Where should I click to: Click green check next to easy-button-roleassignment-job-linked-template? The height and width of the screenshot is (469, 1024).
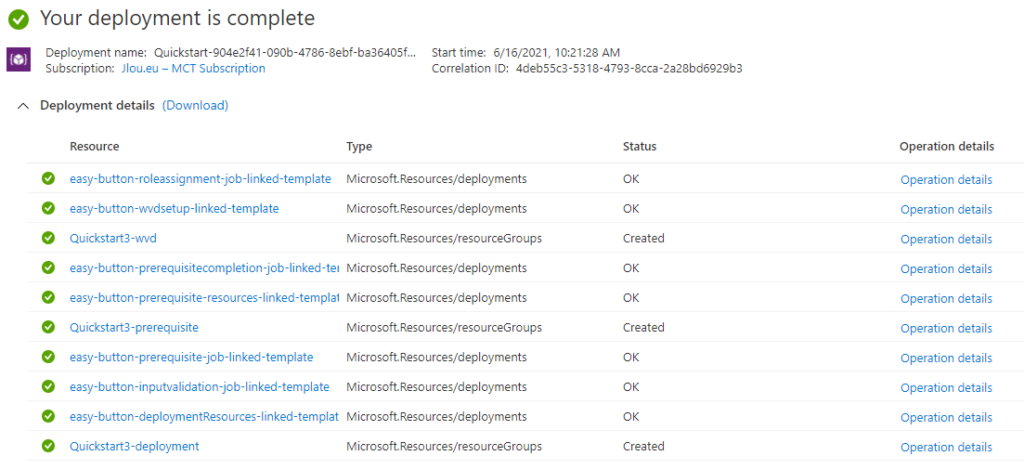pyautogui.click(x=48, y=178)
